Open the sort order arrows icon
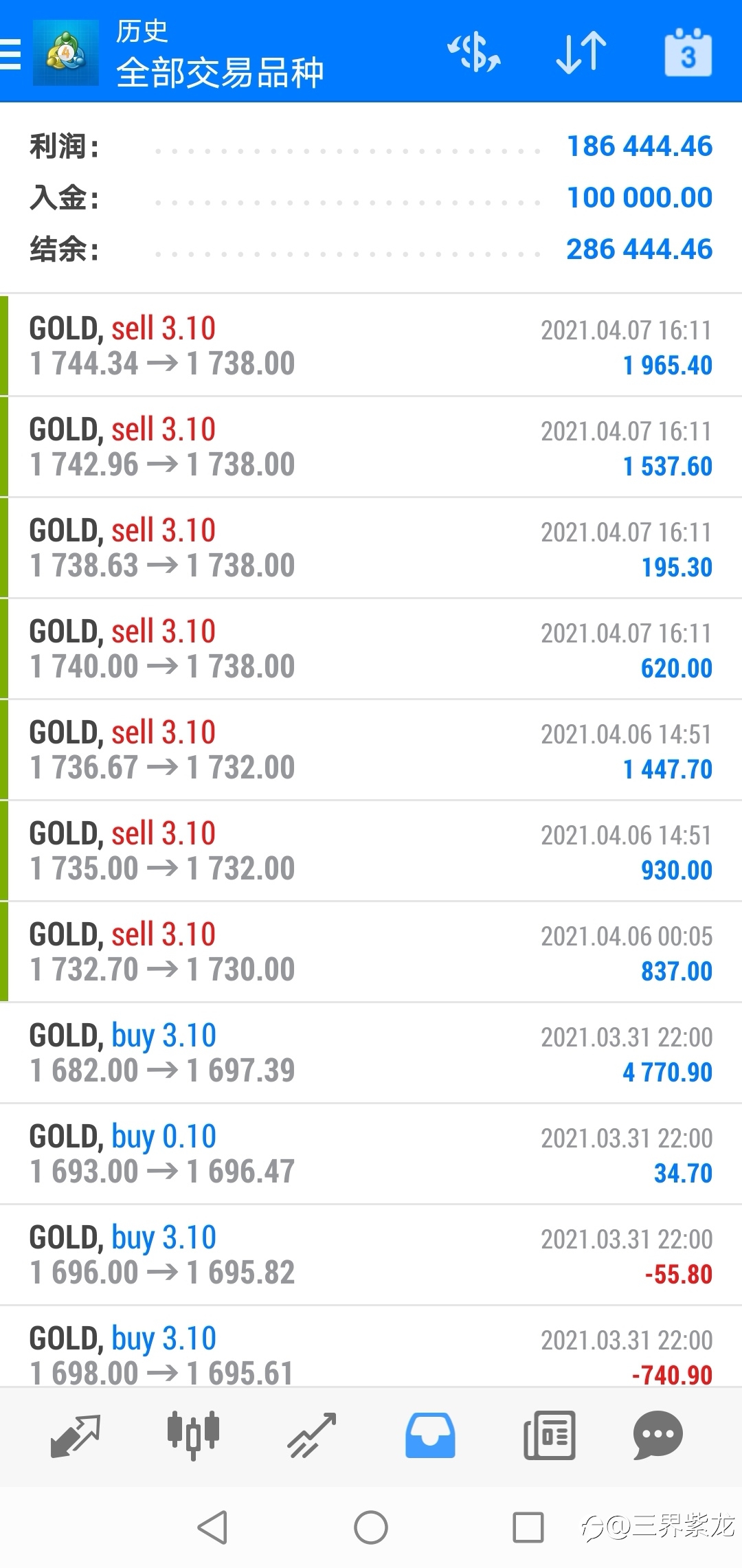Image resolution: width=742 pixels, height=1568 pixels. pos(581,52)
